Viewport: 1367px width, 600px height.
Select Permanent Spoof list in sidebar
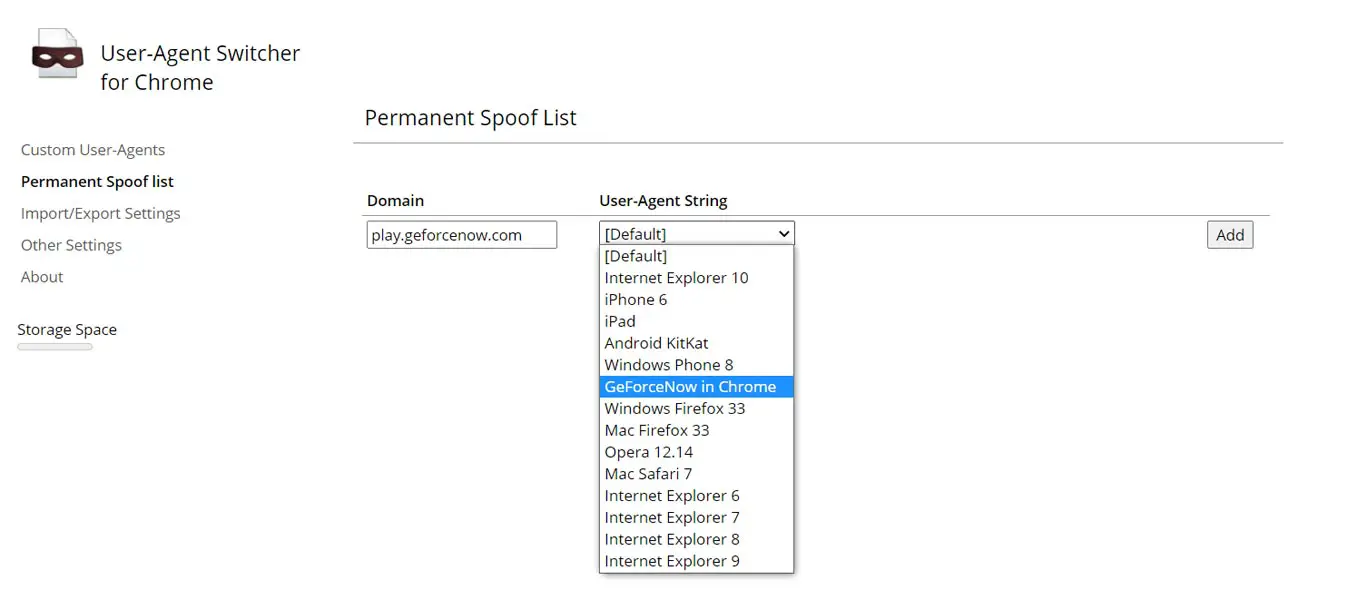(97, 182)
